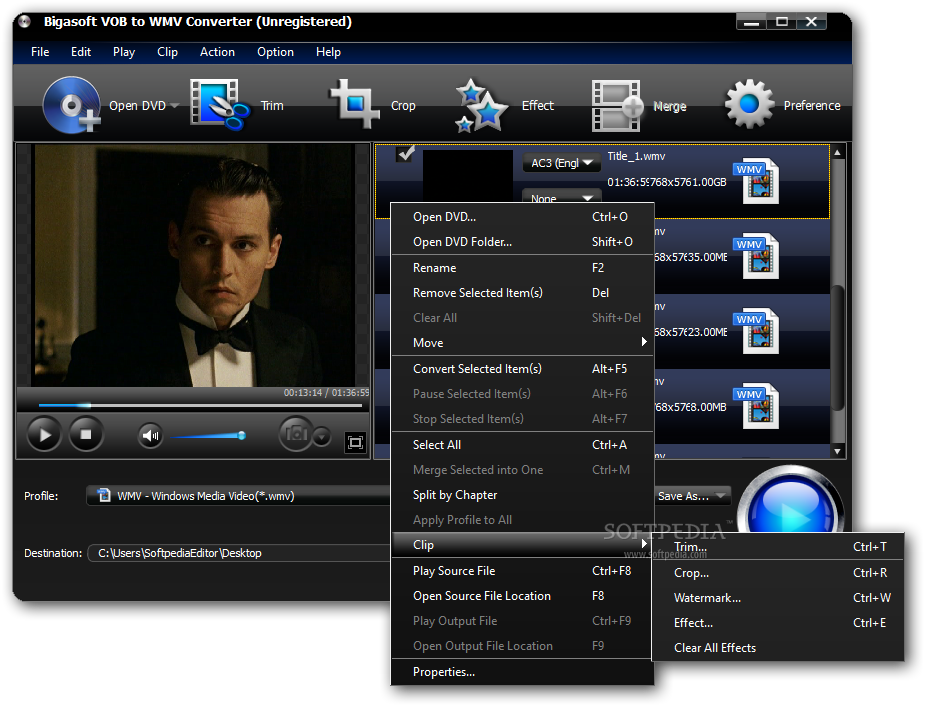Click the video preview frame
Screen dimensions: 925x706
193,265
